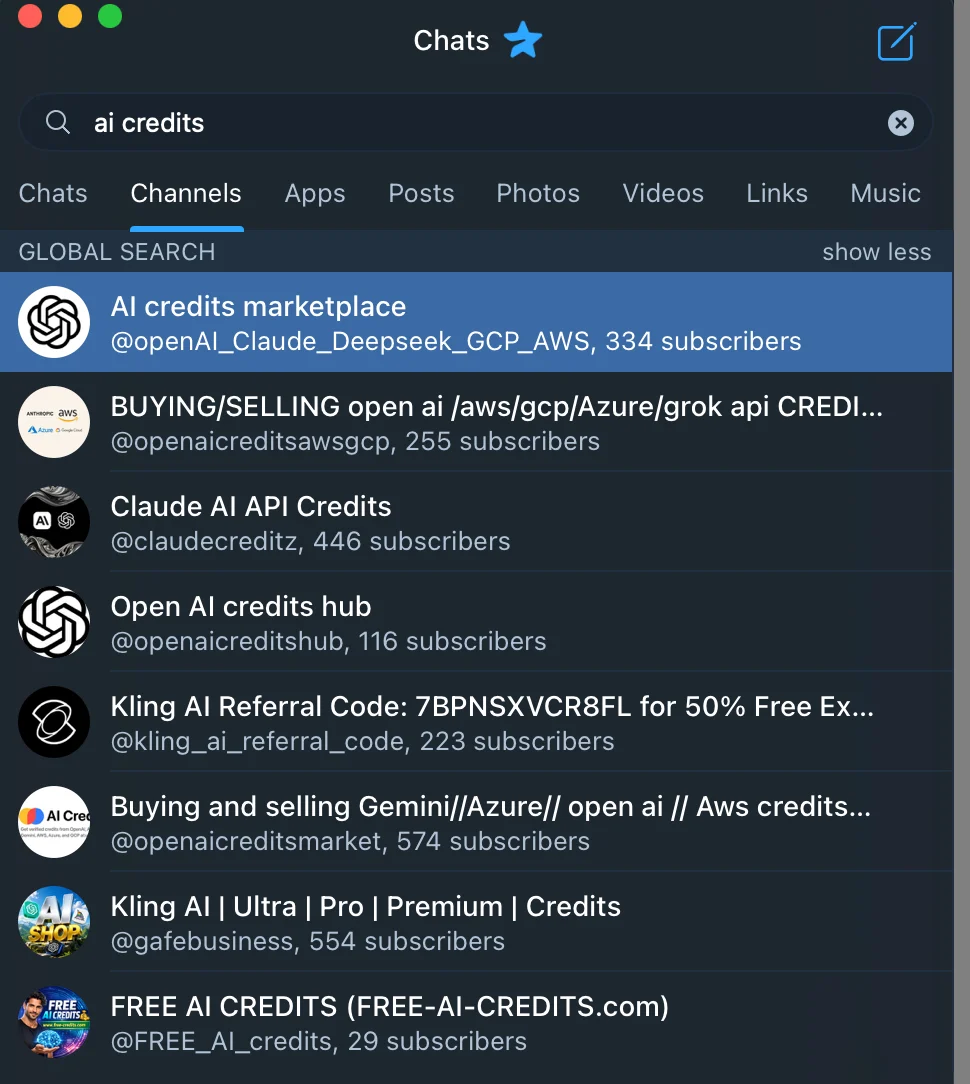970x1084 pixels.
Task: Open "AI credits marketplace" channel title
Action: (259, 306)
